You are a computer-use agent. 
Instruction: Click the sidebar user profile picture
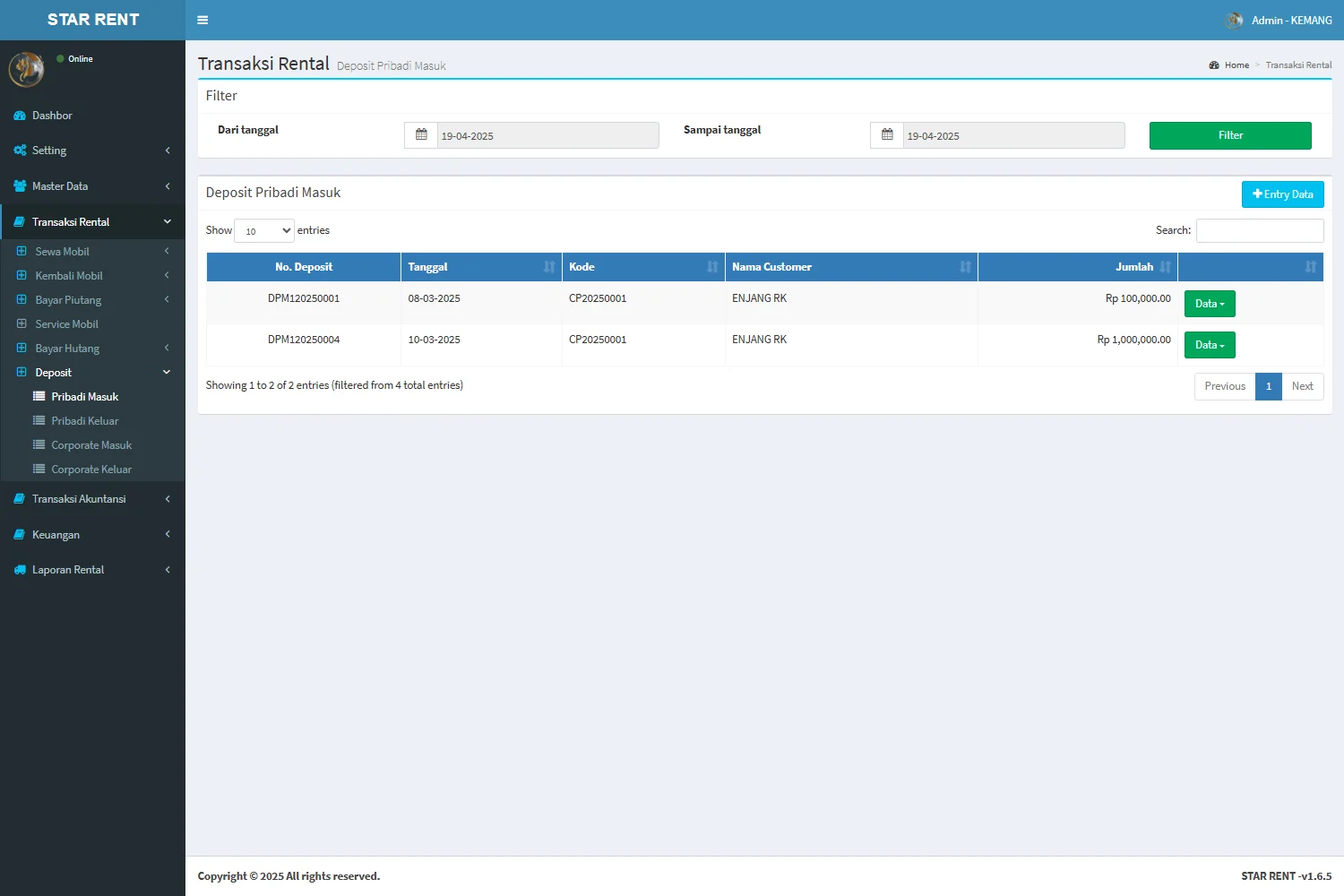coord(27,69)
